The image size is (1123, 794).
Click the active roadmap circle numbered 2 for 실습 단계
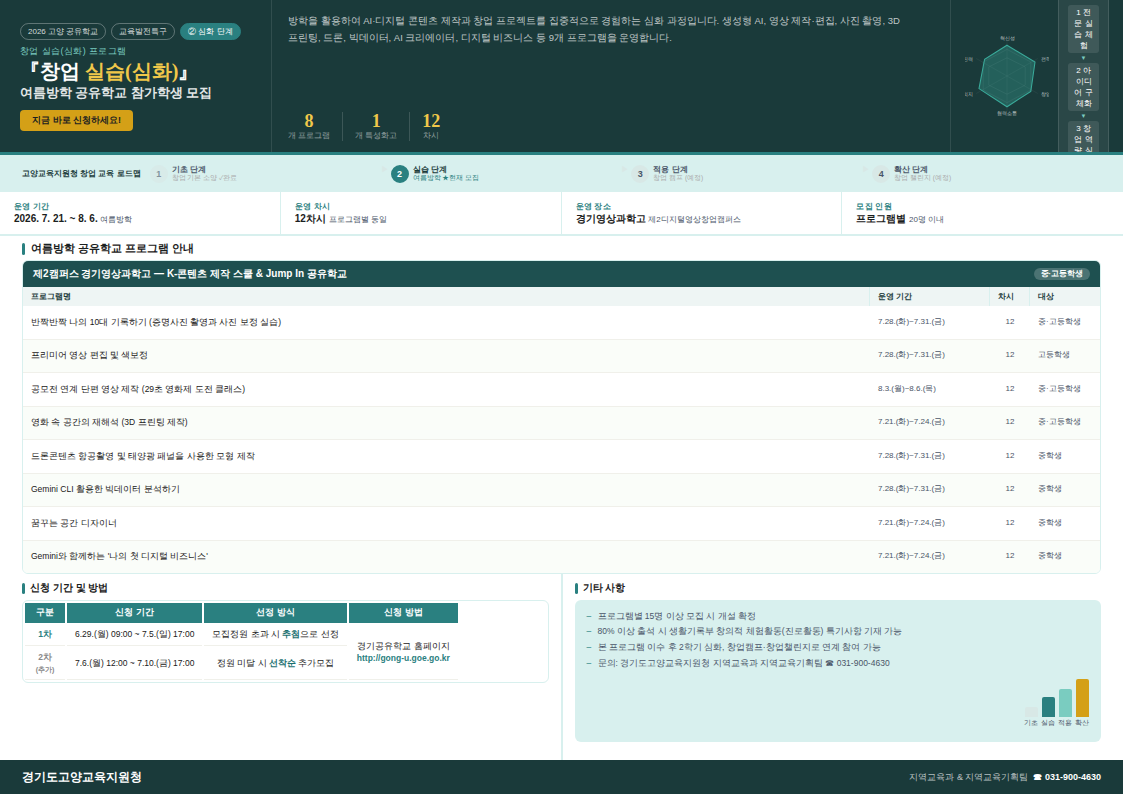tap(400, 174)
